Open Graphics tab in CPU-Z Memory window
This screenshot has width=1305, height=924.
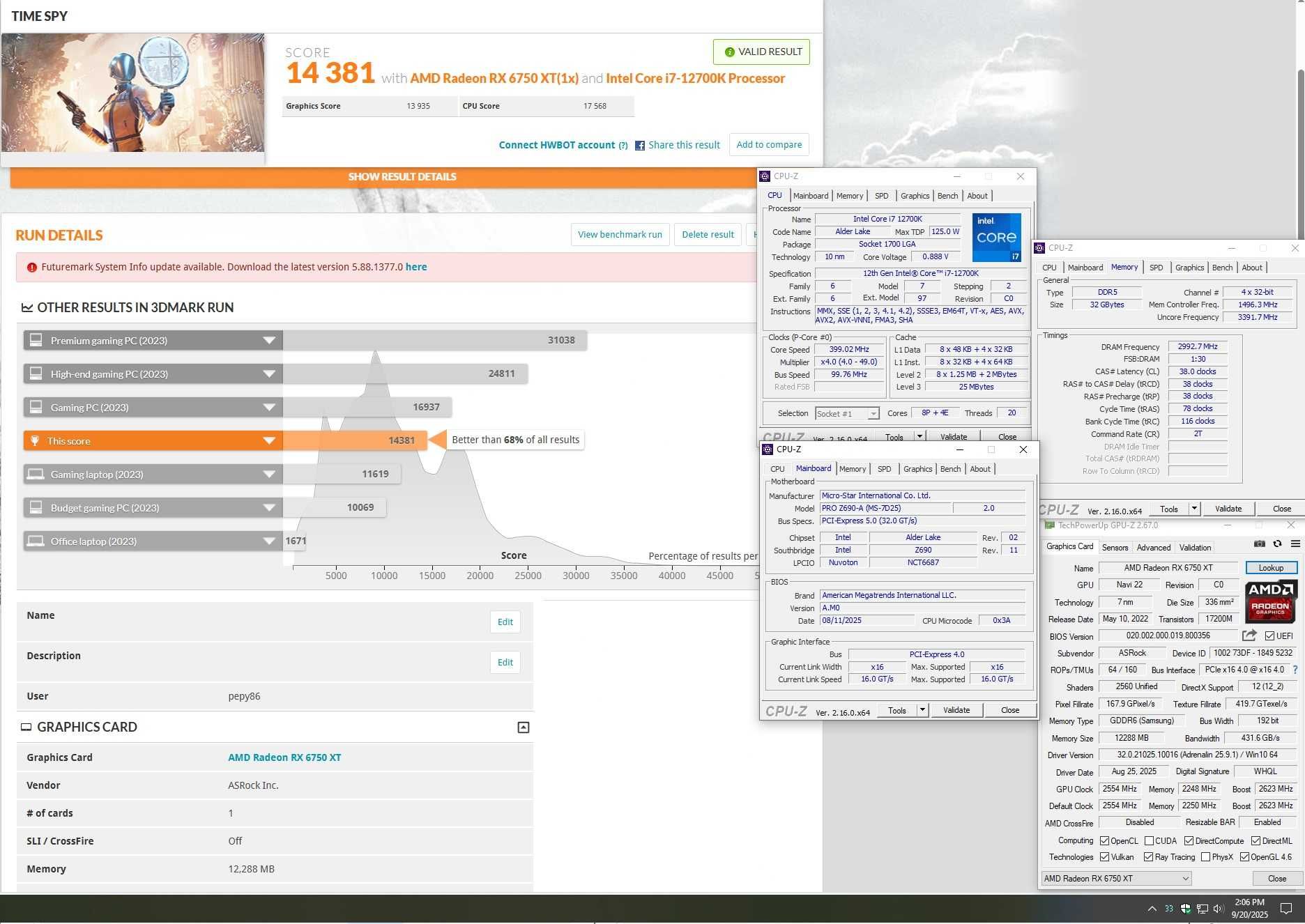[1189, 268]
